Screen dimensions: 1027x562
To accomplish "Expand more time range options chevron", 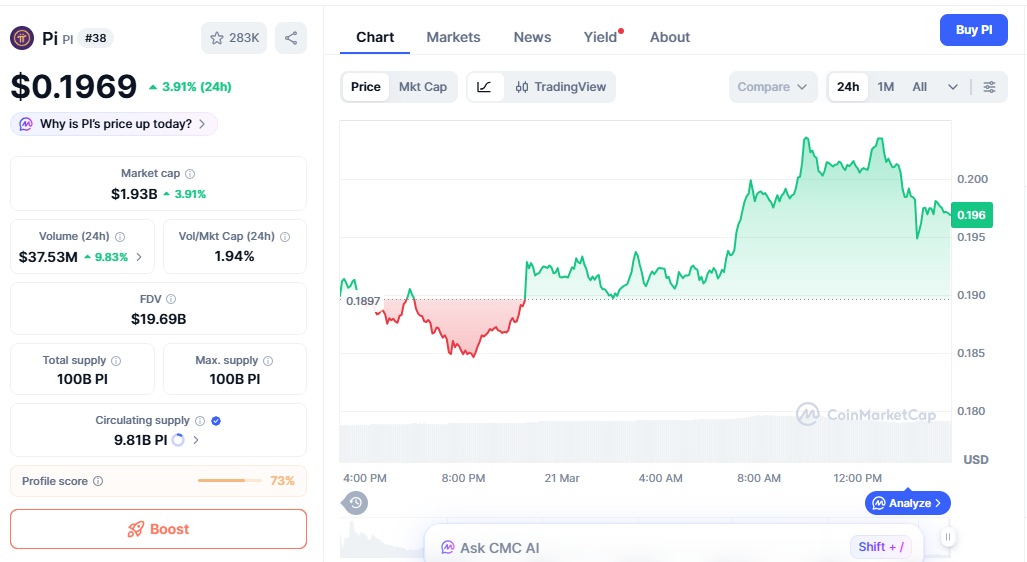I will [953, 87].
